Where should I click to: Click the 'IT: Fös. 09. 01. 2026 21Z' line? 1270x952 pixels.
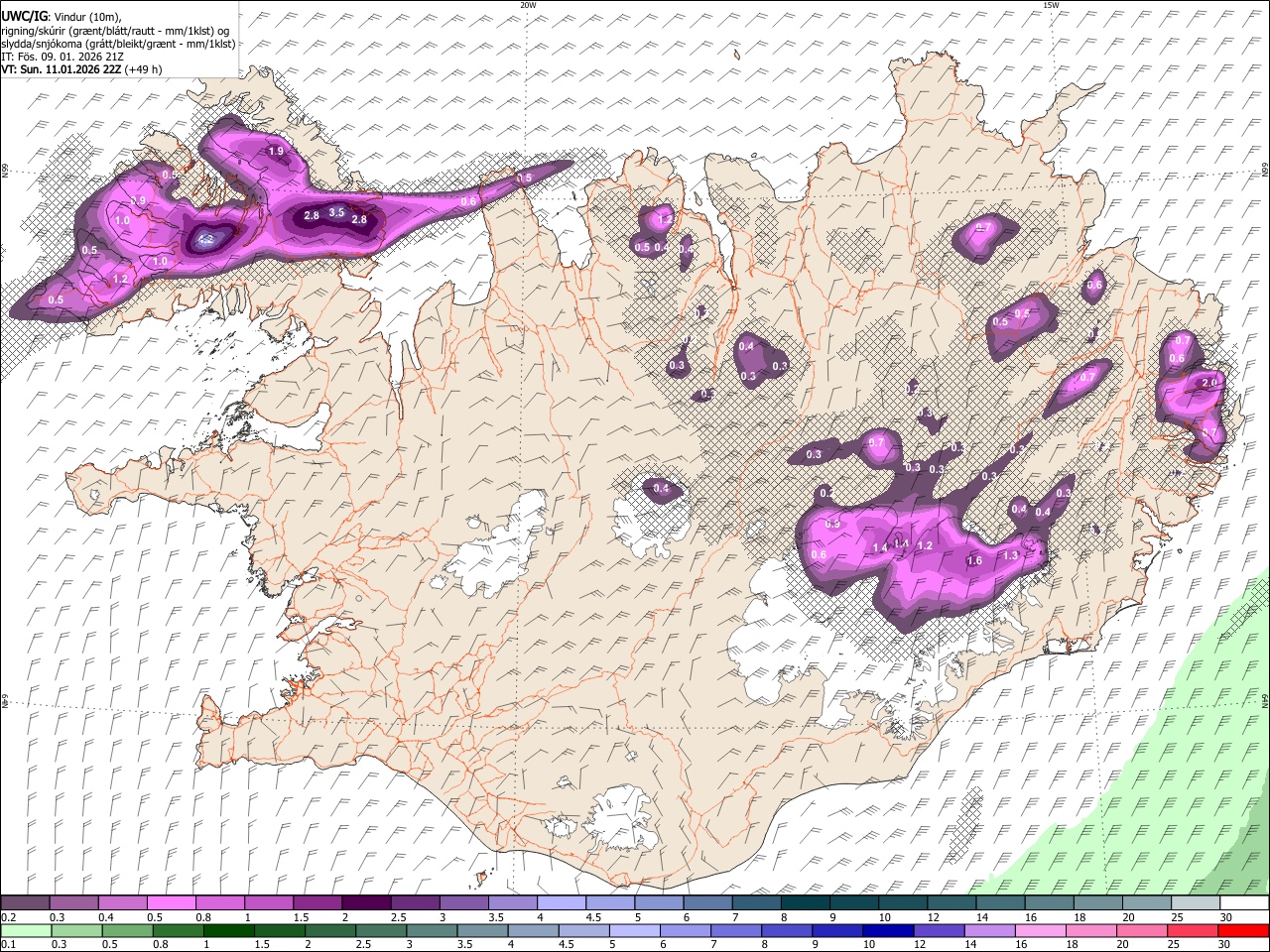click(x=63, y=57)
